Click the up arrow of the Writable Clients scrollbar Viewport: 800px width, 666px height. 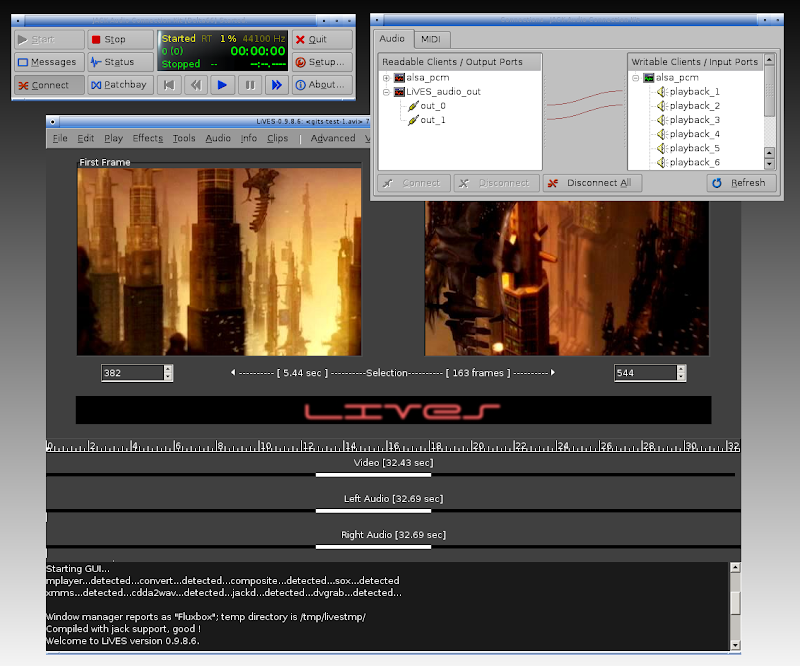pos(769,60)
